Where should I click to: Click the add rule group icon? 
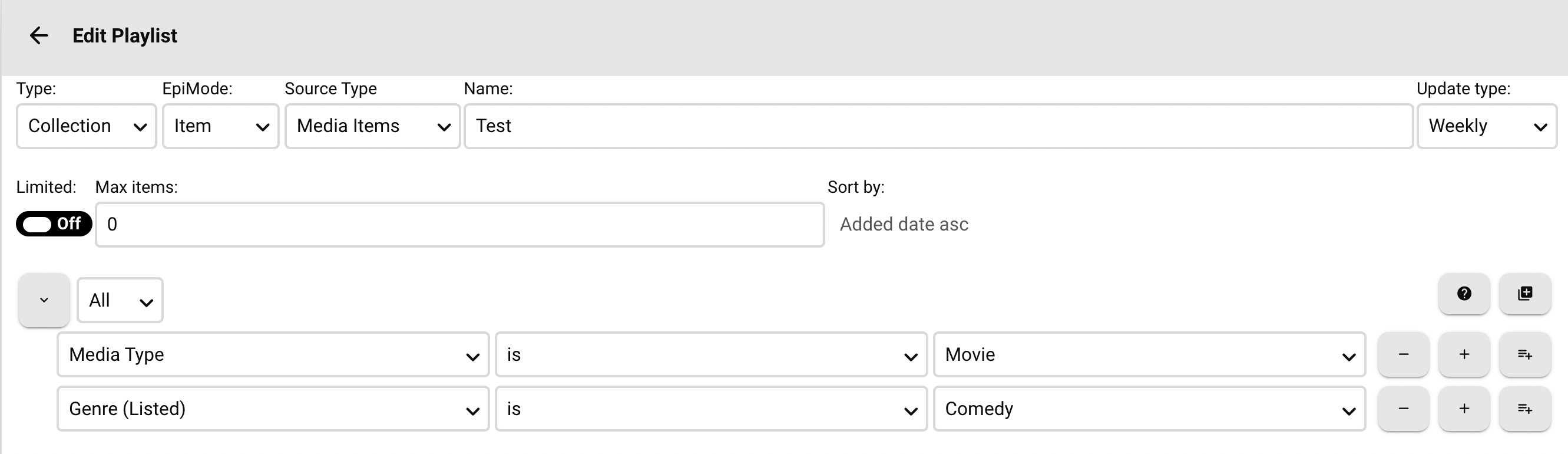1525,294
